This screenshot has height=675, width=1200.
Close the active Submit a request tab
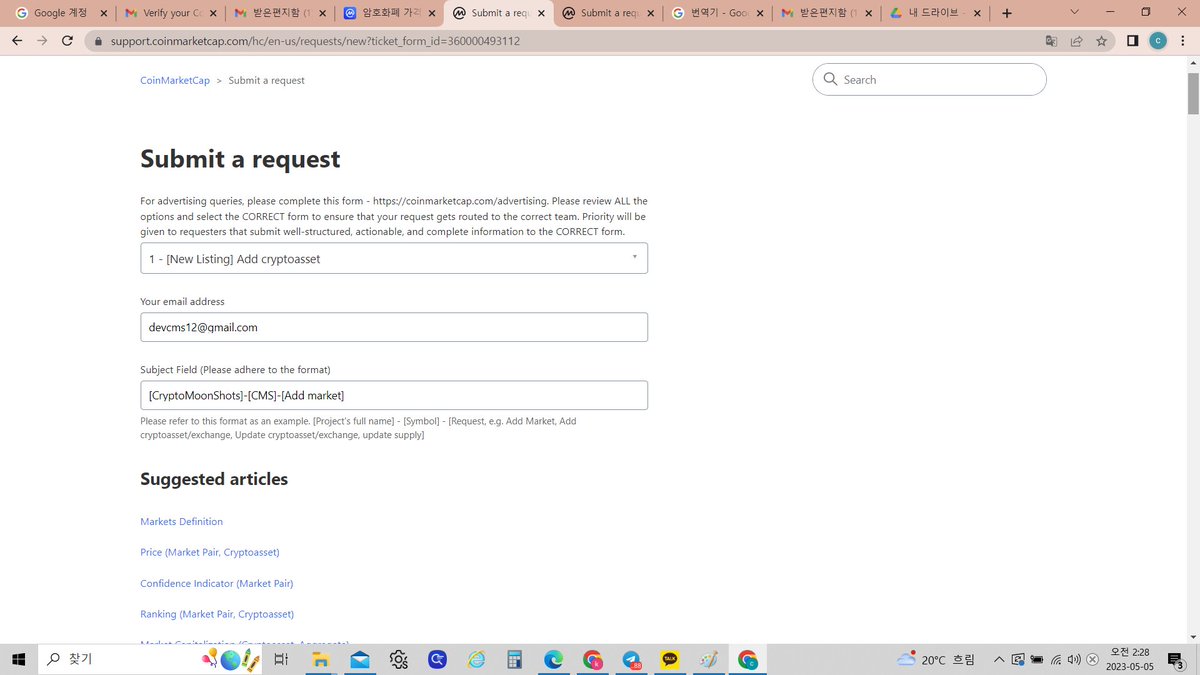[x=540, y=13]
